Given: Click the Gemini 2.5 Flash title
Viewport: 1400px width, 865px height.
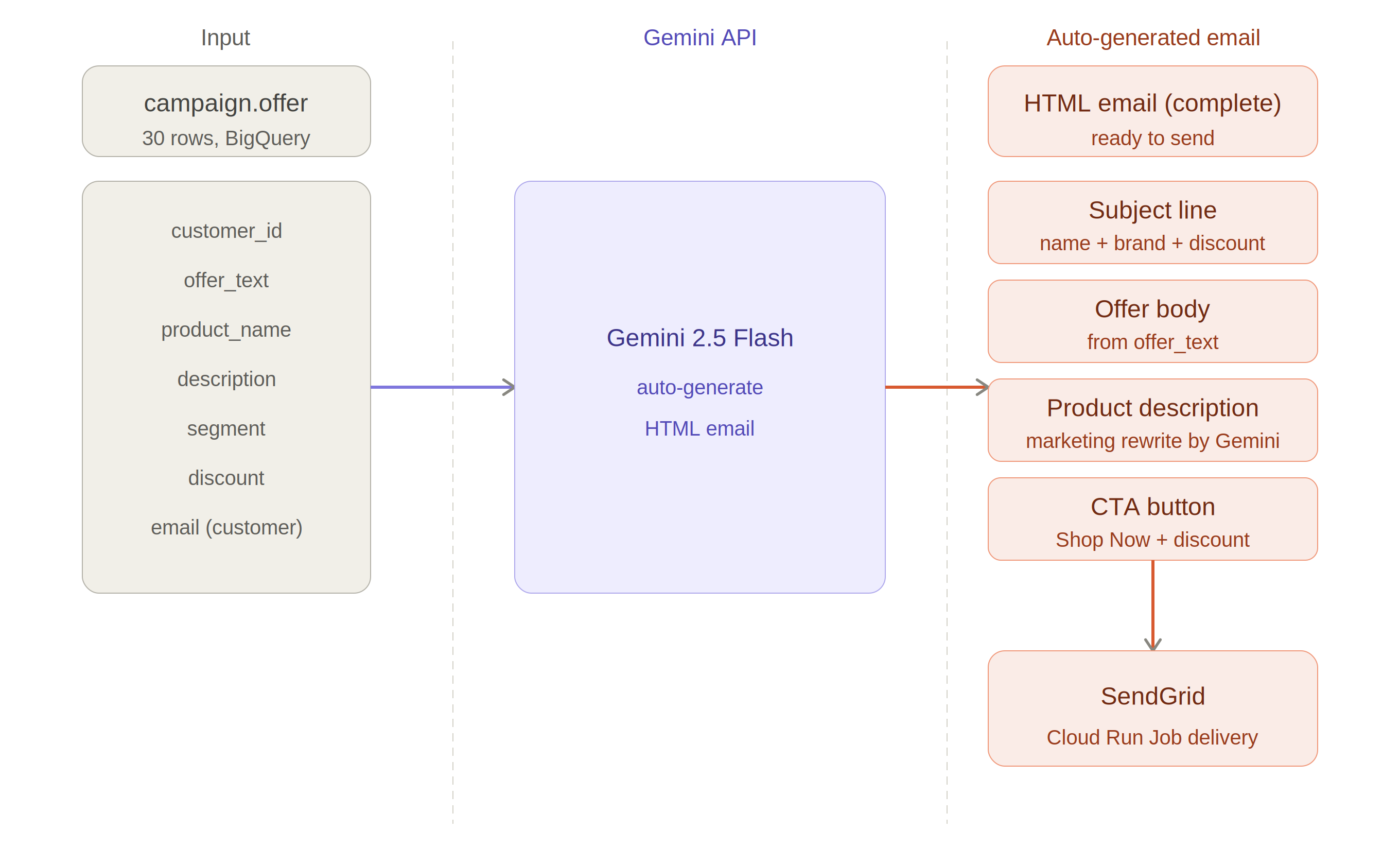Looking at the screenshot, I should coord(699,338).
